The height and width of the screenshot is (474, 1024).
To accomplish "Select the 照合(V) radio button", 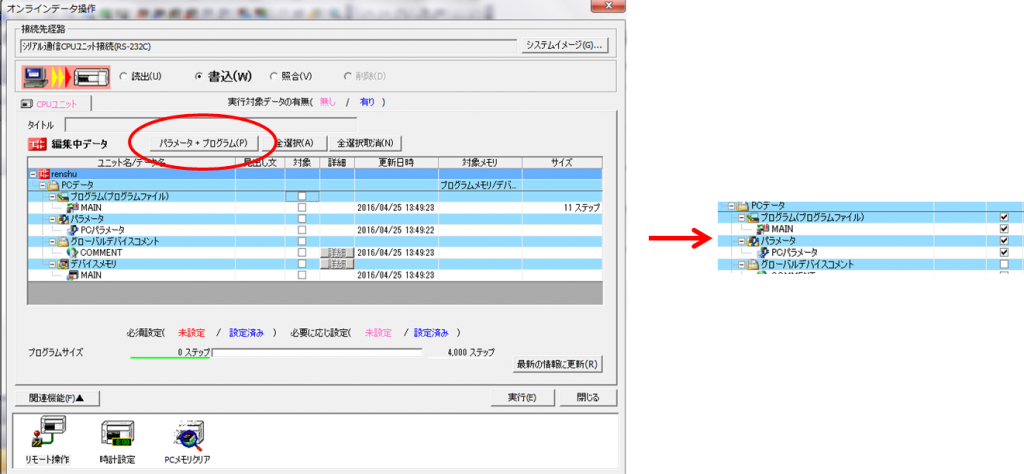I will [x=274, y=76].
